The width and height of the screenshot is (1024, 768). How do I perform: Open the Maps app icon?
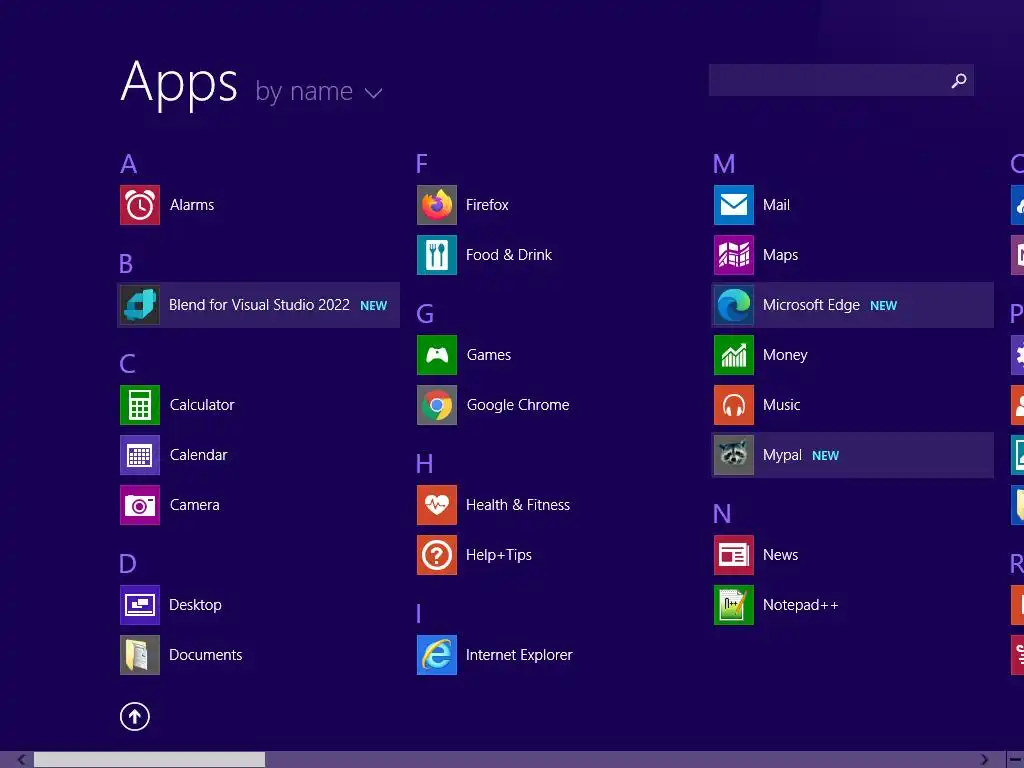tap(734, 255)
